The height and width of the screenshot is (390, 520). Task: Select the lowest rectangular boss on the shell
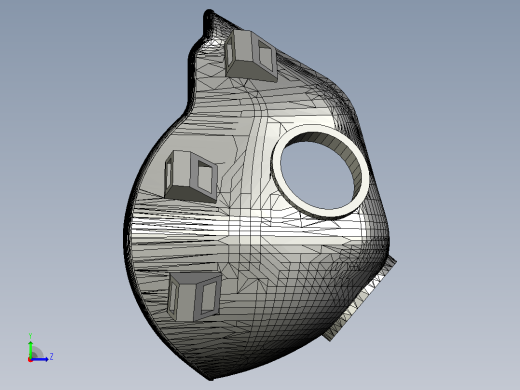point(195,297)
